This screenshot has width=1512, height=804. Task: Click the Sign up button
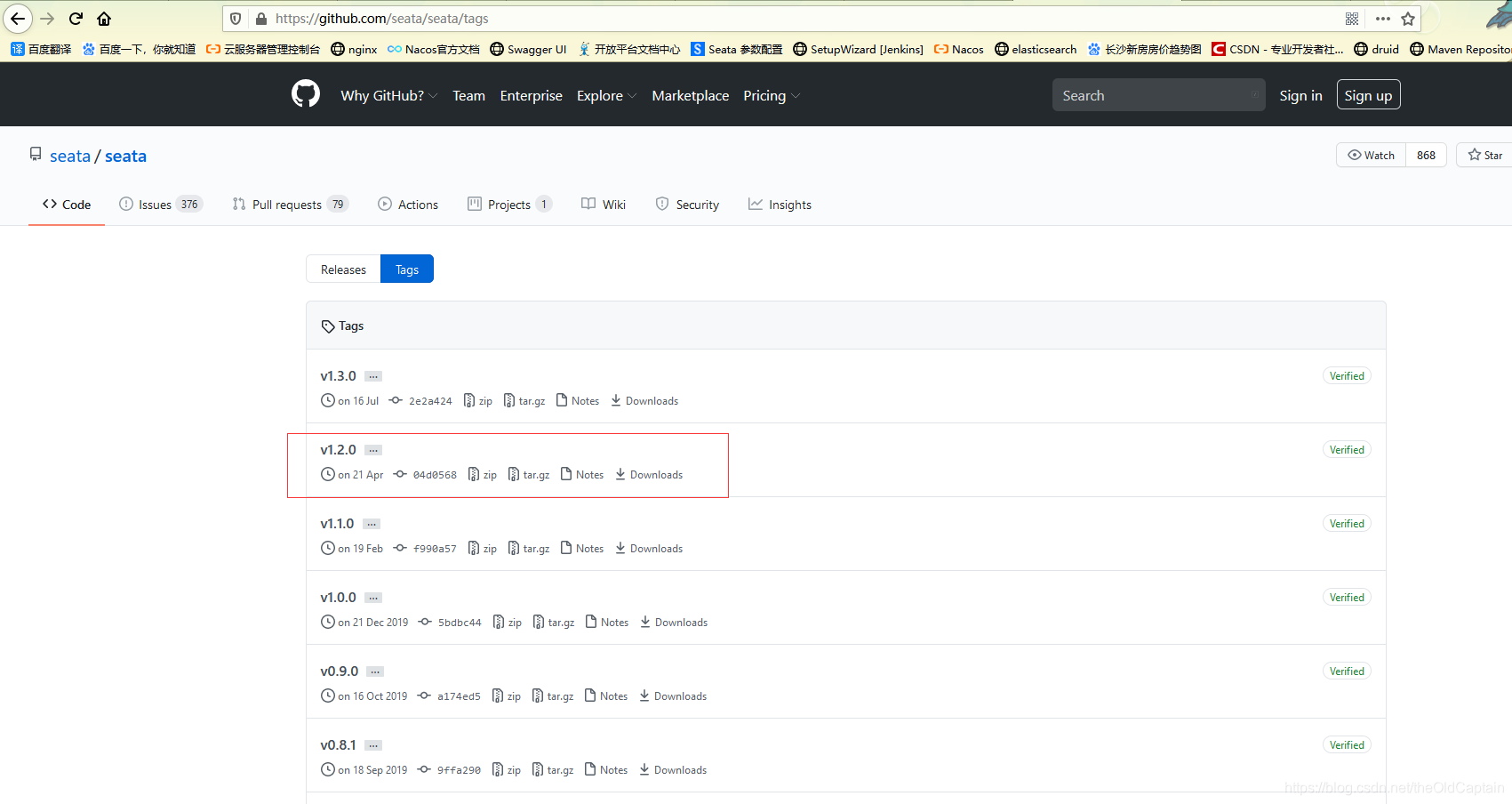point(1368,95)
